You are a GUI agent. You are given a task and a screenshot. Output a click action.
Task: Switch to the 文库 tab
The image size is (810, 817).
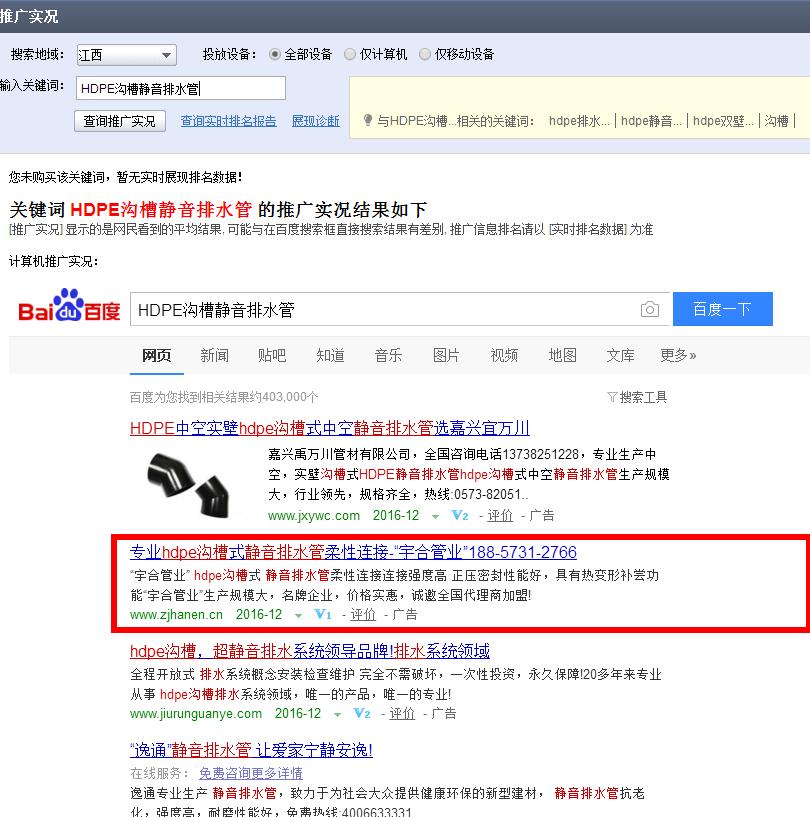620,355
